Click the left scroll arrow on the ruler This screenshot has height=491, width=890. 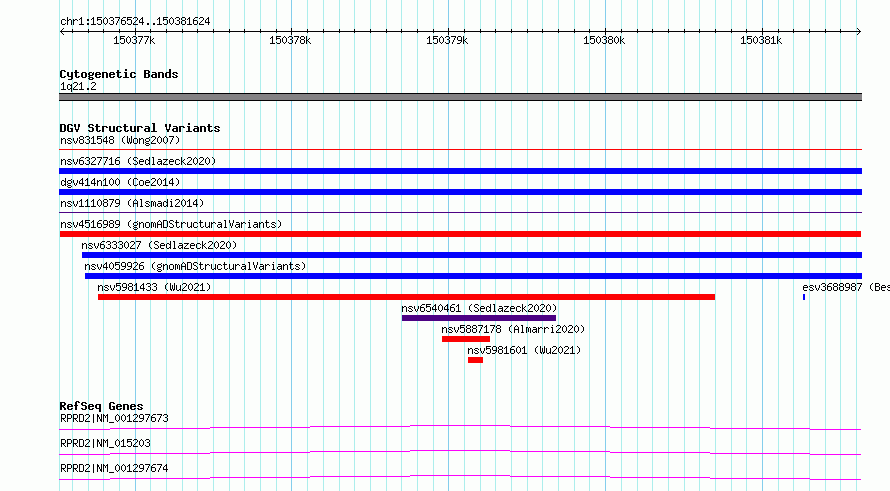[62, 32]
